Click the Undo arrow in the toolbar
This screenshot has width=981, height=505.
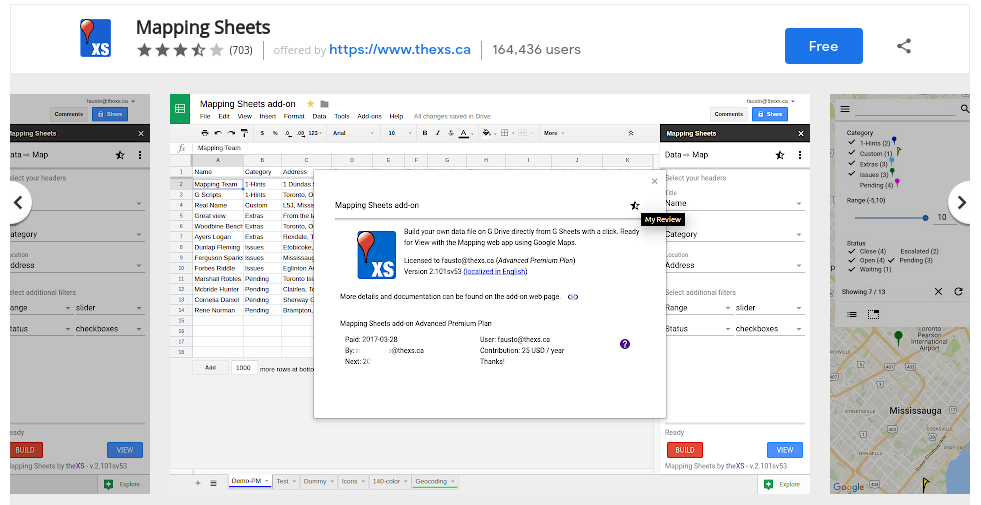(218, 133)
